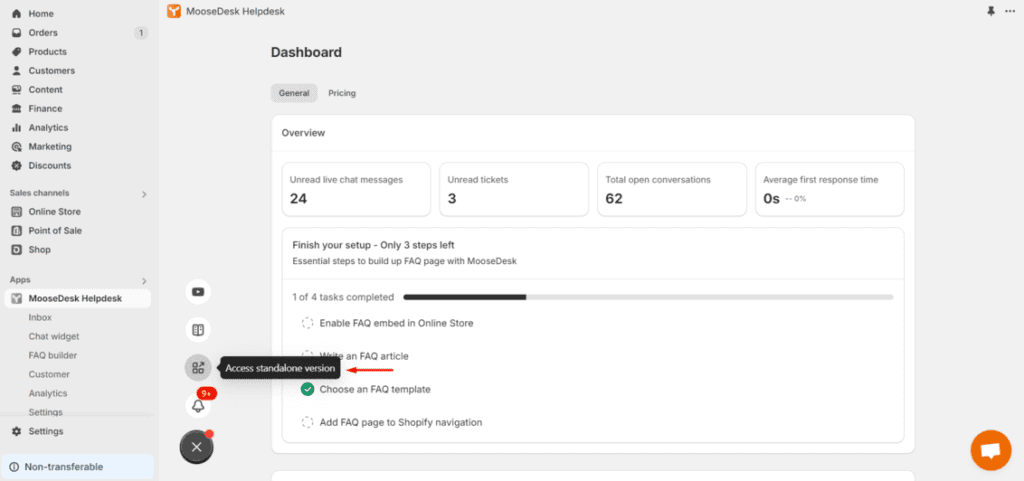This screenshot has width=1024, height=481.
Task: Click the Products tag icon
Action: tap(16, 52)
